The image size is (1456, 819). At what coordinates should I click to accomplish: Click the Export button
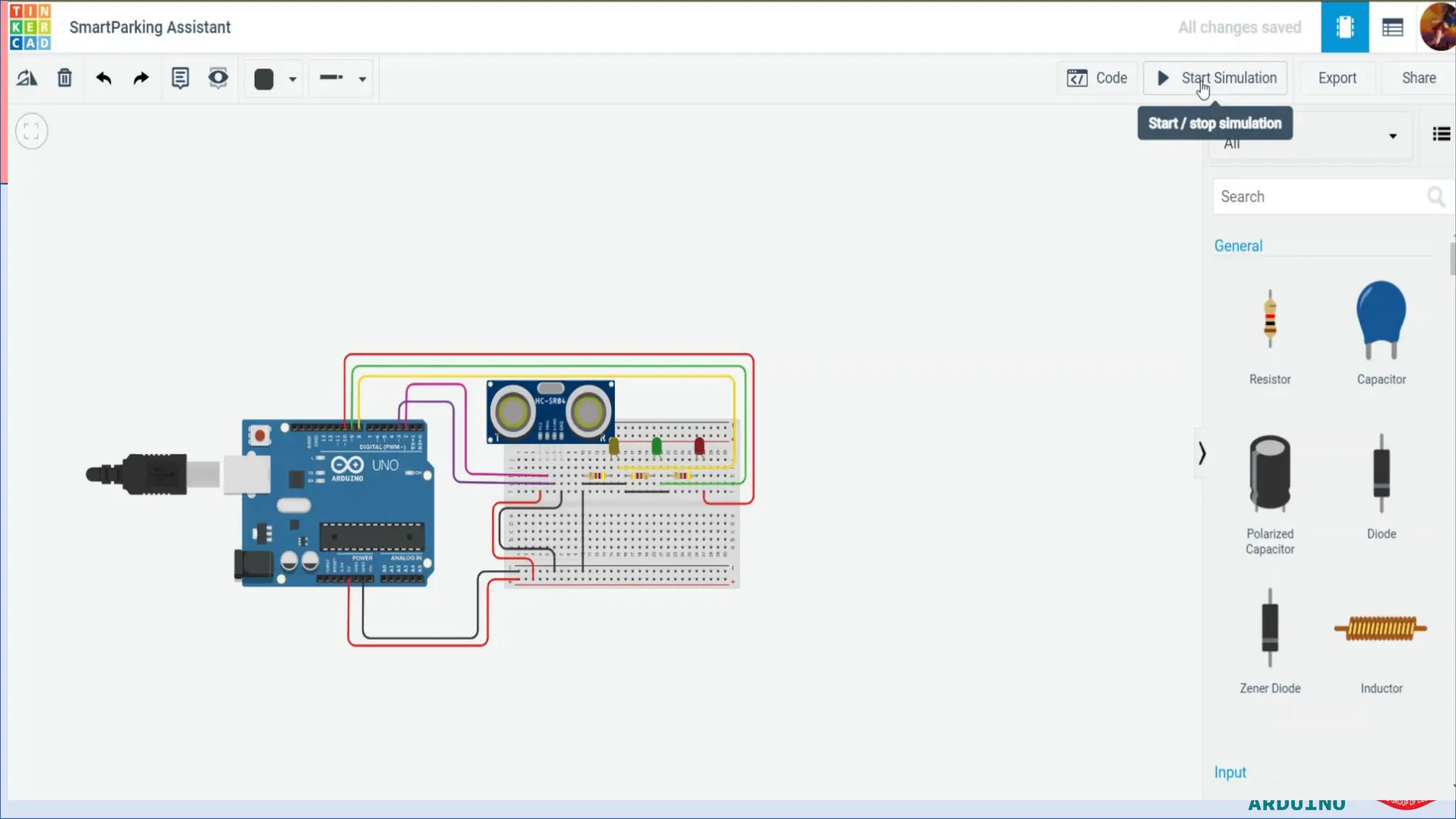coord(1337,78)
